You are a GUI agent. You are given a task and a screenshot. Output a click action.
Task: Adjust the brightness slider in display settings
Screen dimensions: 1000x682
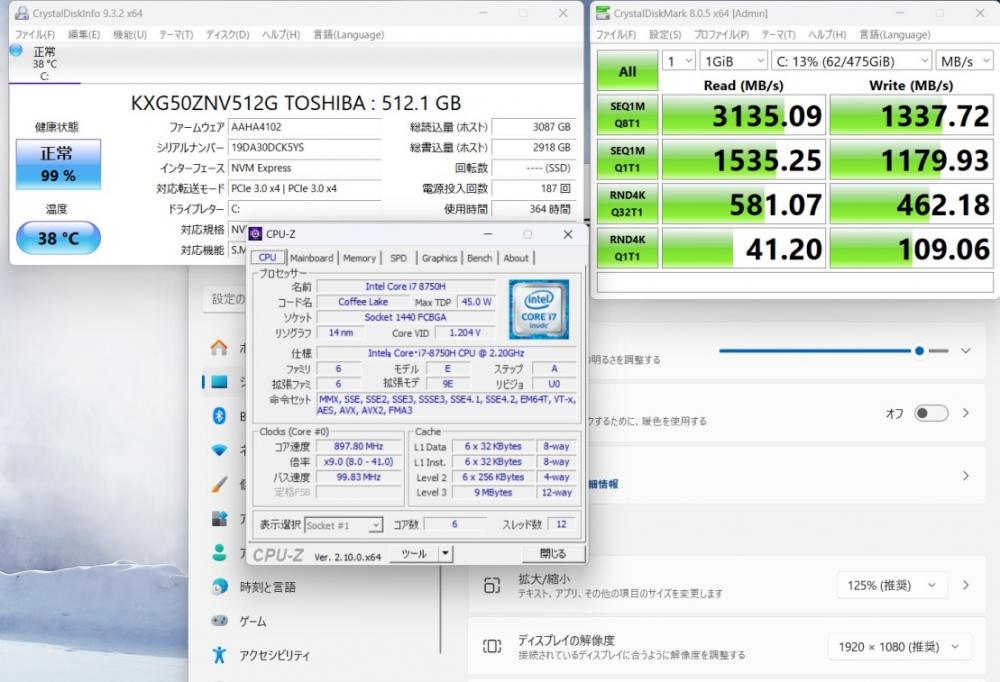pos(834,351)
